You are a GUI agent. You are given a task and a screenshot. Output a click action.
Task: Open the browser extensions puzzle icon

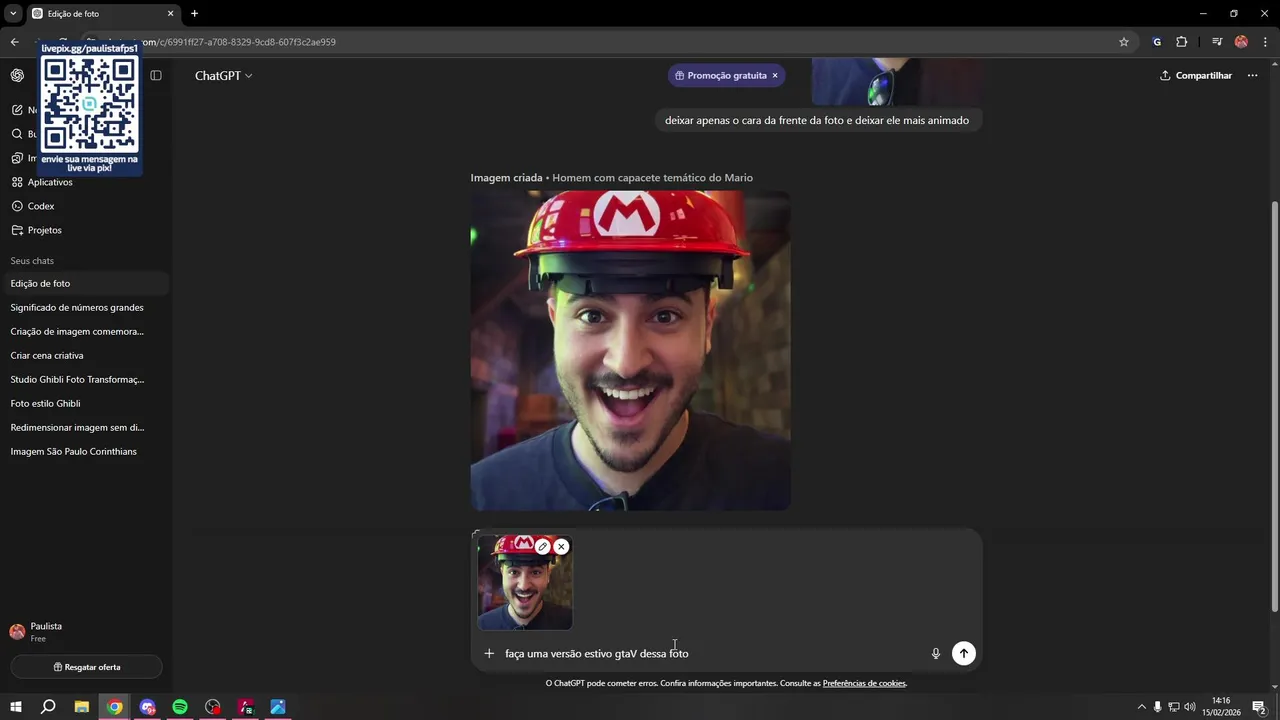(1182, 42)
